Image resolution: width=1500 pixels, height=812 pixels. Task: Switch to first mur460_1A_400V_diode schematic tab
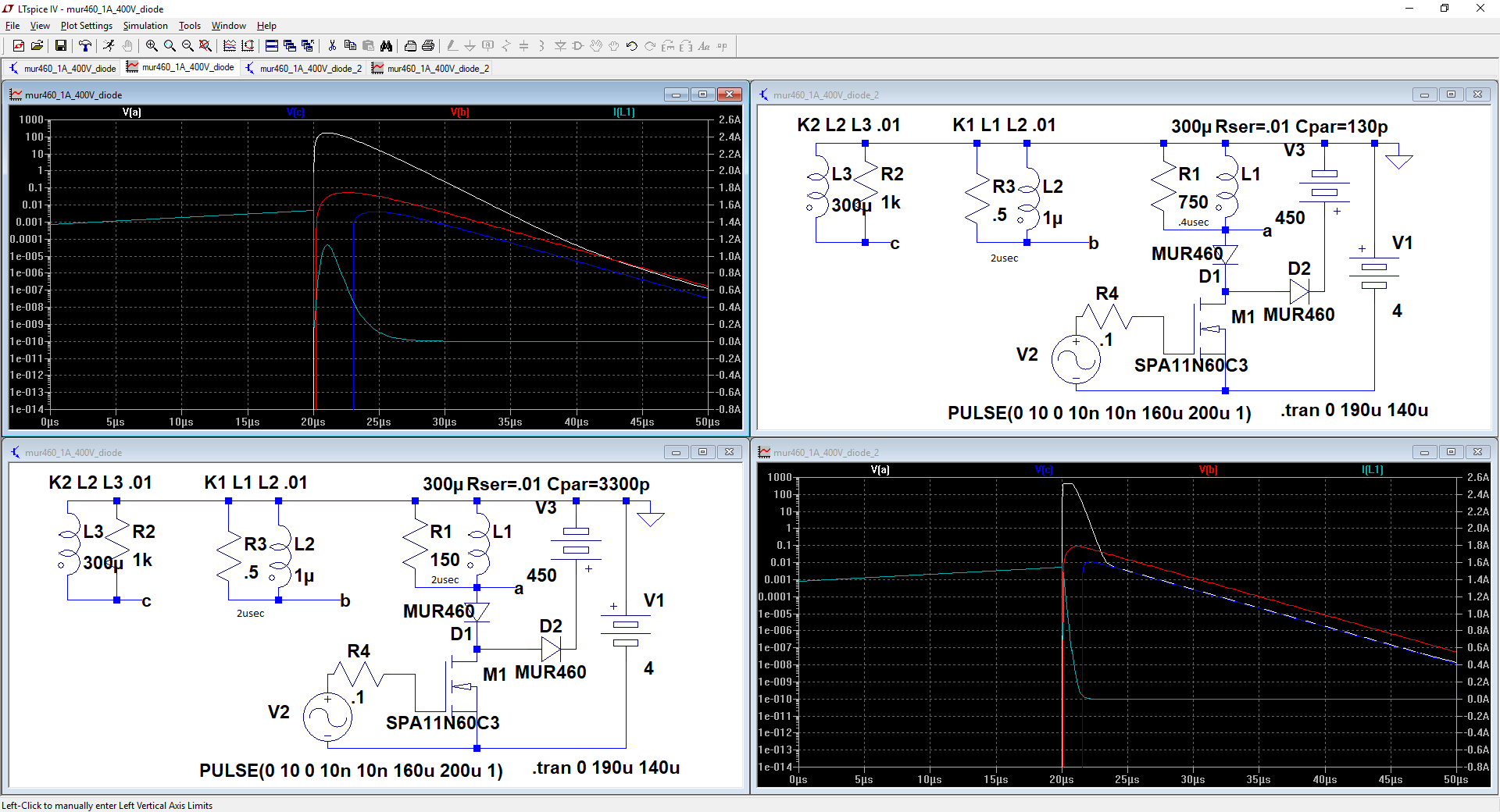62,68
